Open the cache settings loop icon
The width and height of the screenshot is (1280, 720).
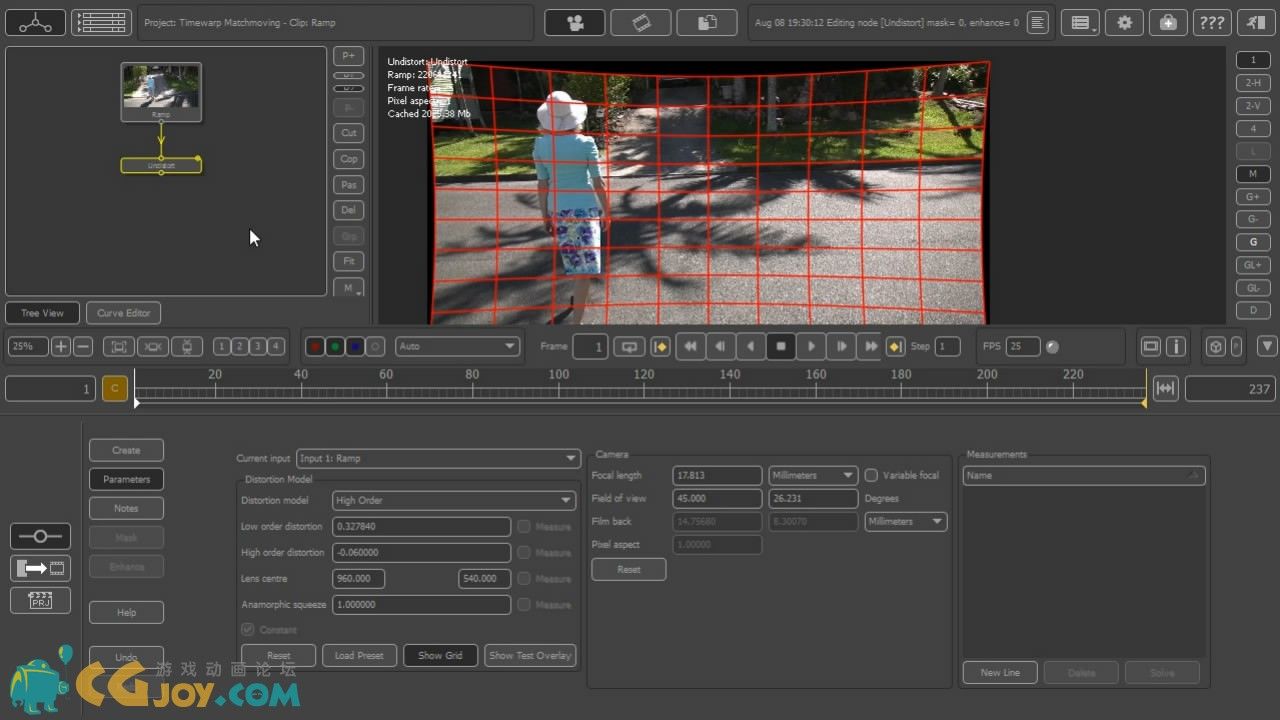(x=629, y=346)
